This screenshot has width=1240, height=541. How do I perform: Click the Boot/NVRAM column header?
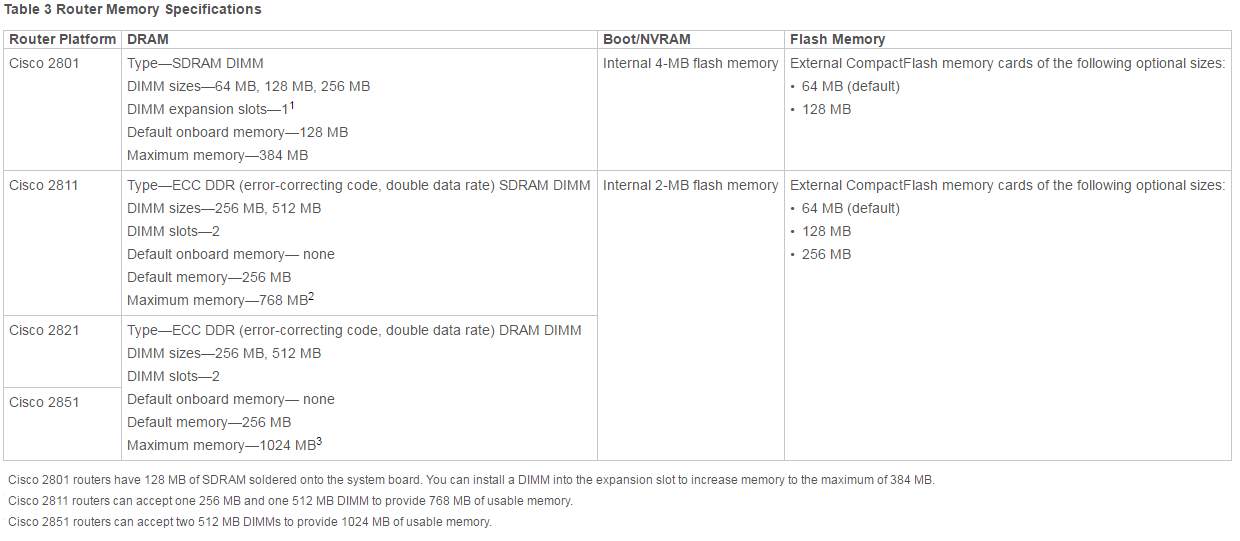(x=647, y=39)
